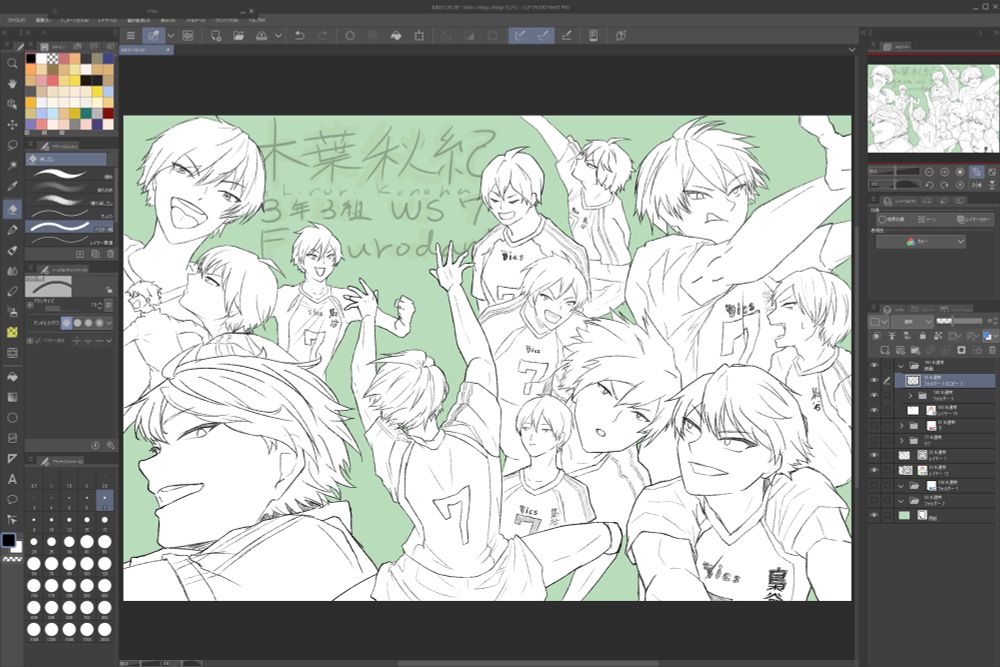Collapse the top layer folder chevron

click(x=901, y=366)
